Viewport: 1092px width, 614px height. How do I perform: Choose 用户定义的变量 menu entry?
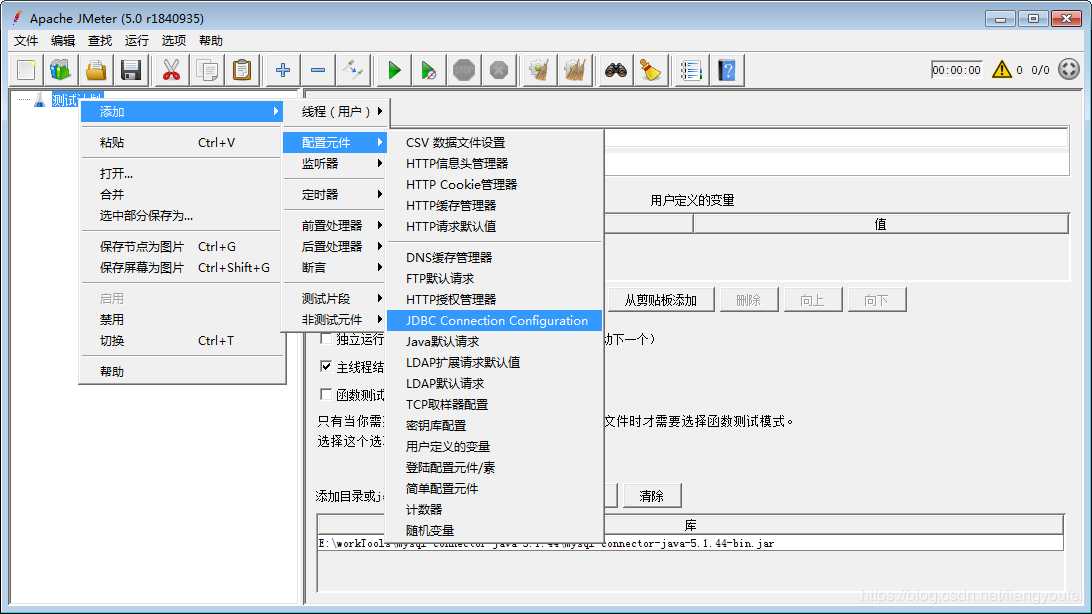[x=494, y=446]
